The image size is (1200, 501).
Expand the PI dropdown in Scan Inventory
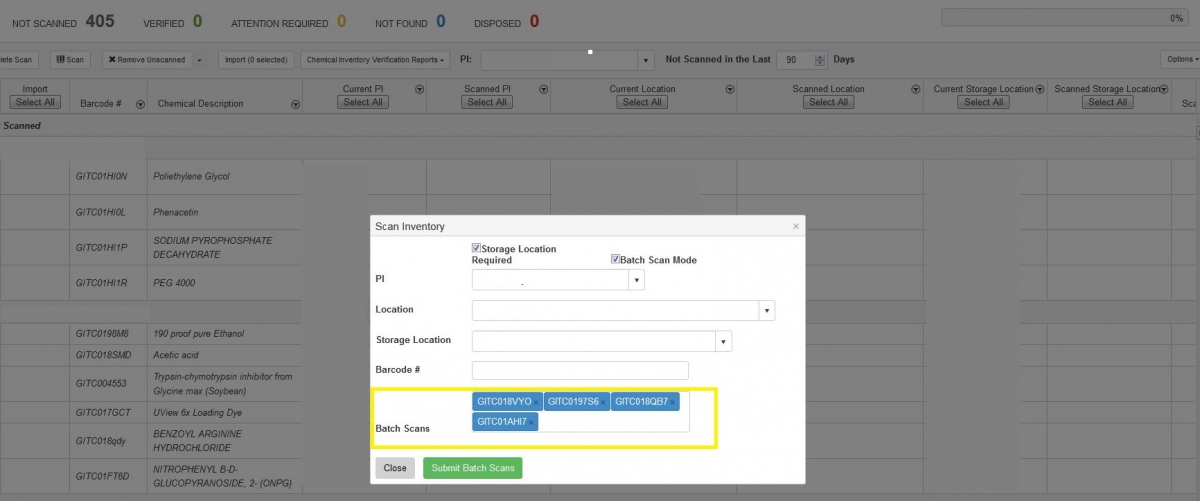[637, 281]
